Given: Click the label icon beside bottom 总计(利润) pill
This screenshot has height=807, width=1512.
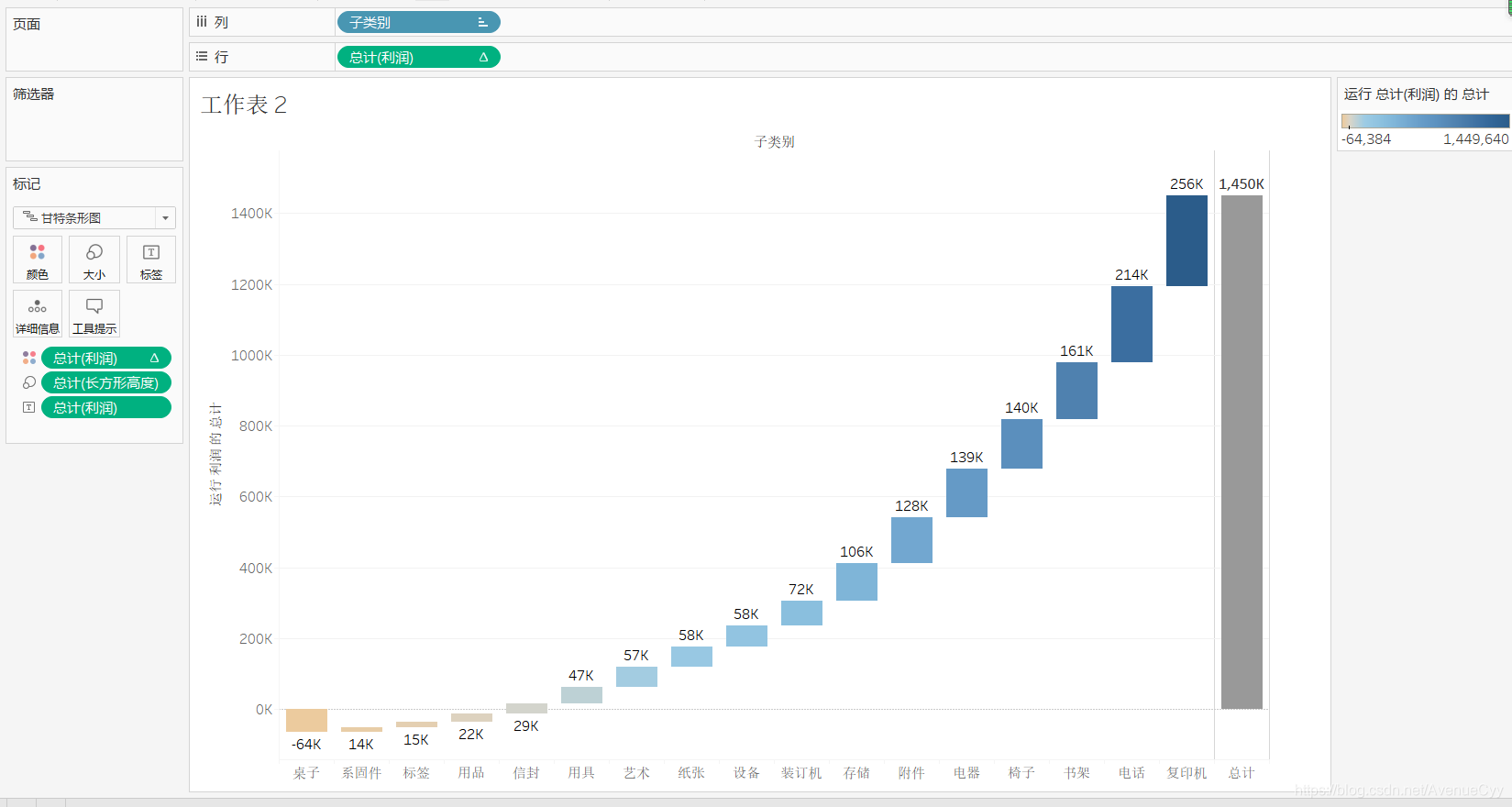Looking at the screenshot, I should pos(29,407).
